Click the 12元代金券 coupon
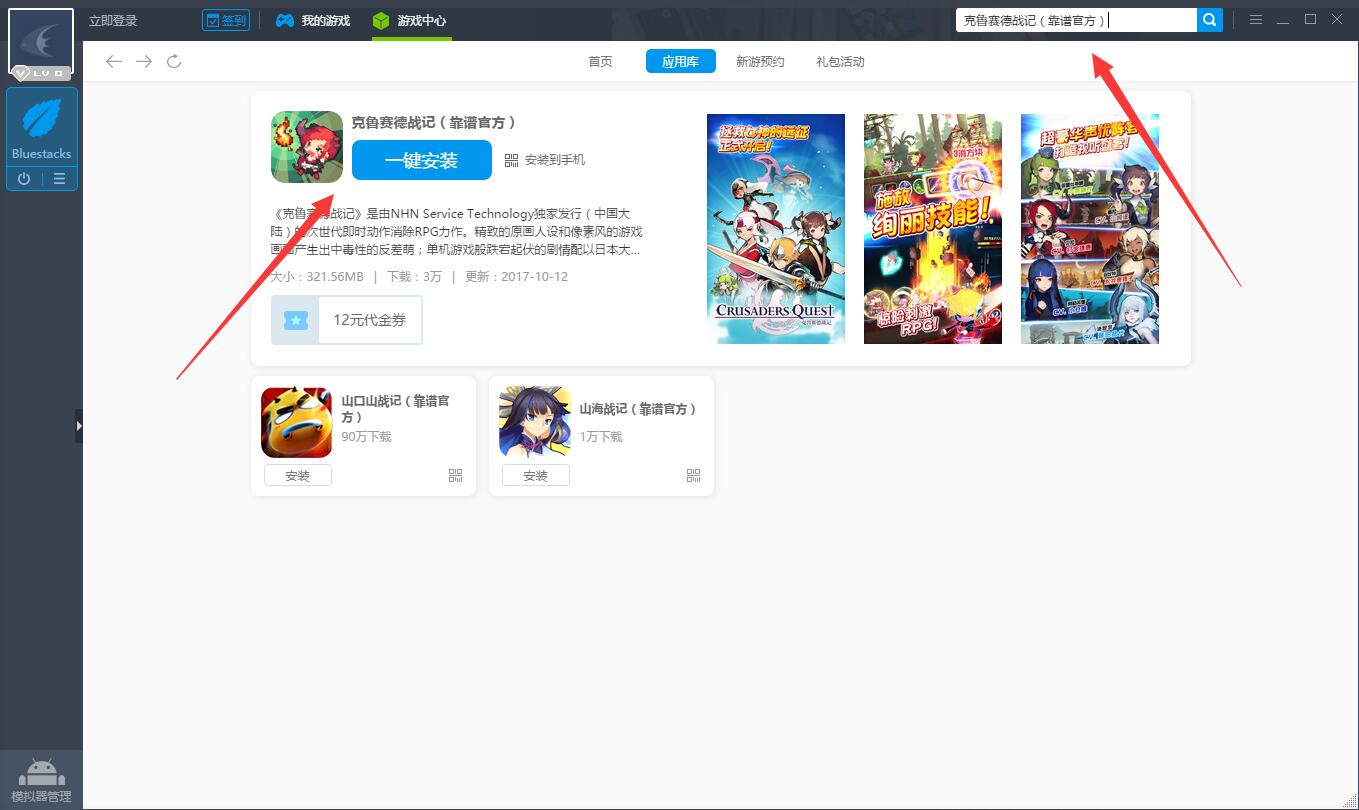 point(346,320)
